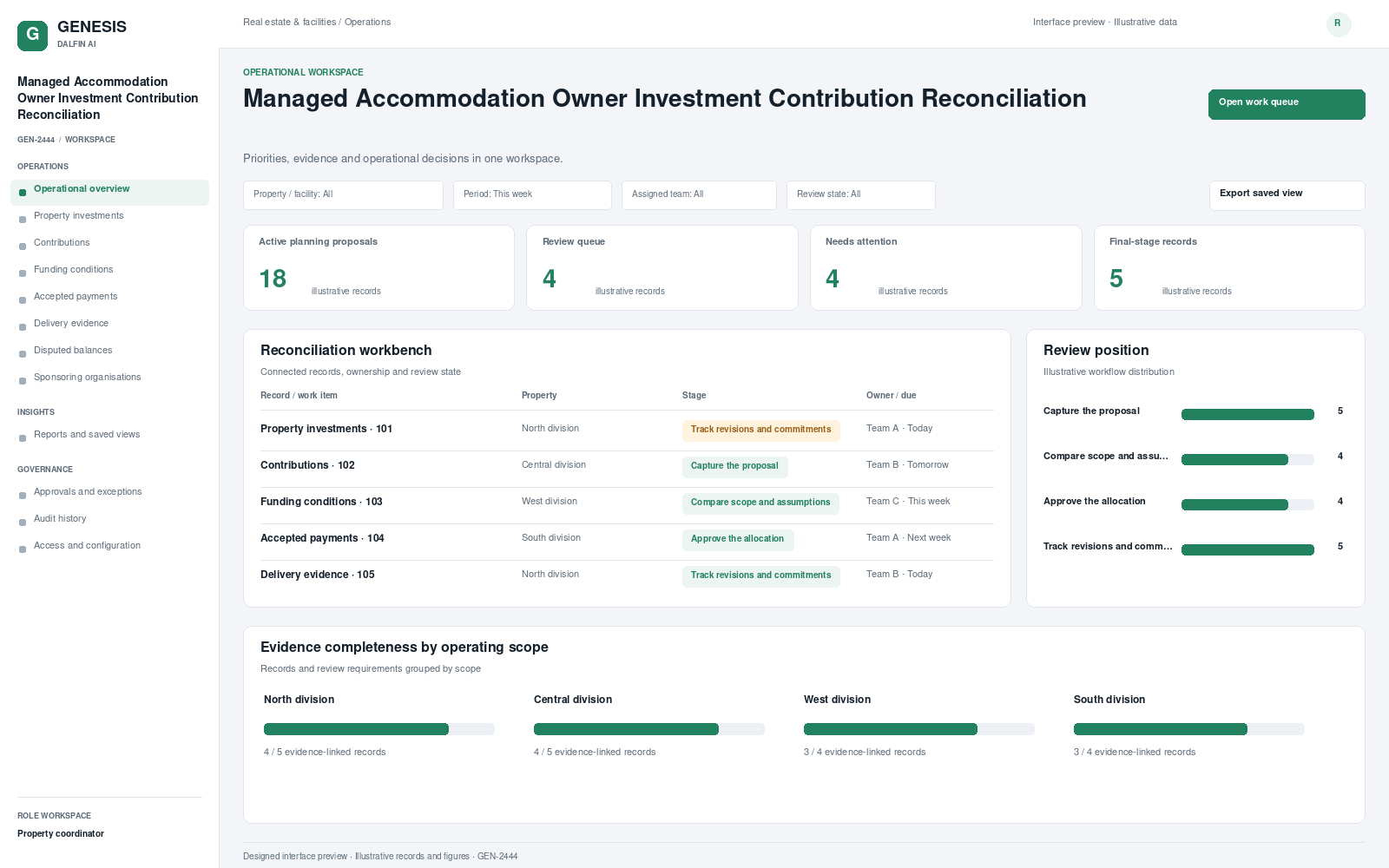
Task: Click the Open work queue button
Action: (1287, 104)
